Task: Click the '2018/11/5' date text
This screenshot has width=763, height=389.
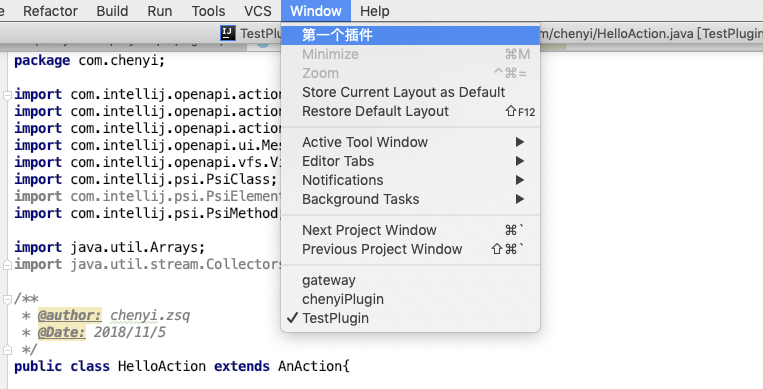Action: point(130,333)
